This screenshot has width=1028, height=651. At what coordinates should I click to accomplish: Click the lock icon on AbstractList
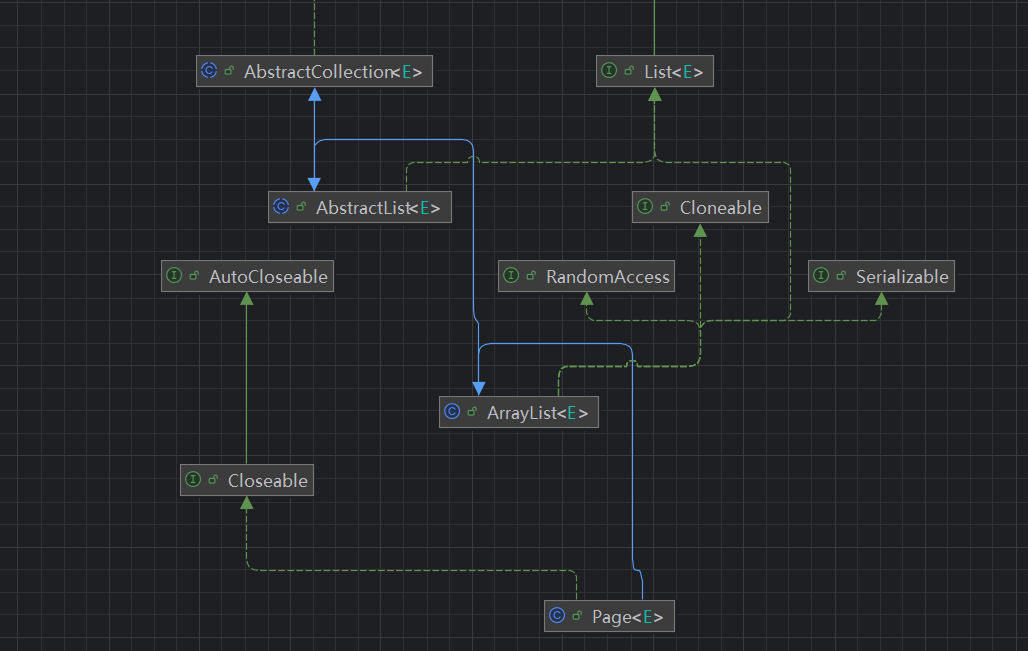pyautogui.click(x=301, y=207)
